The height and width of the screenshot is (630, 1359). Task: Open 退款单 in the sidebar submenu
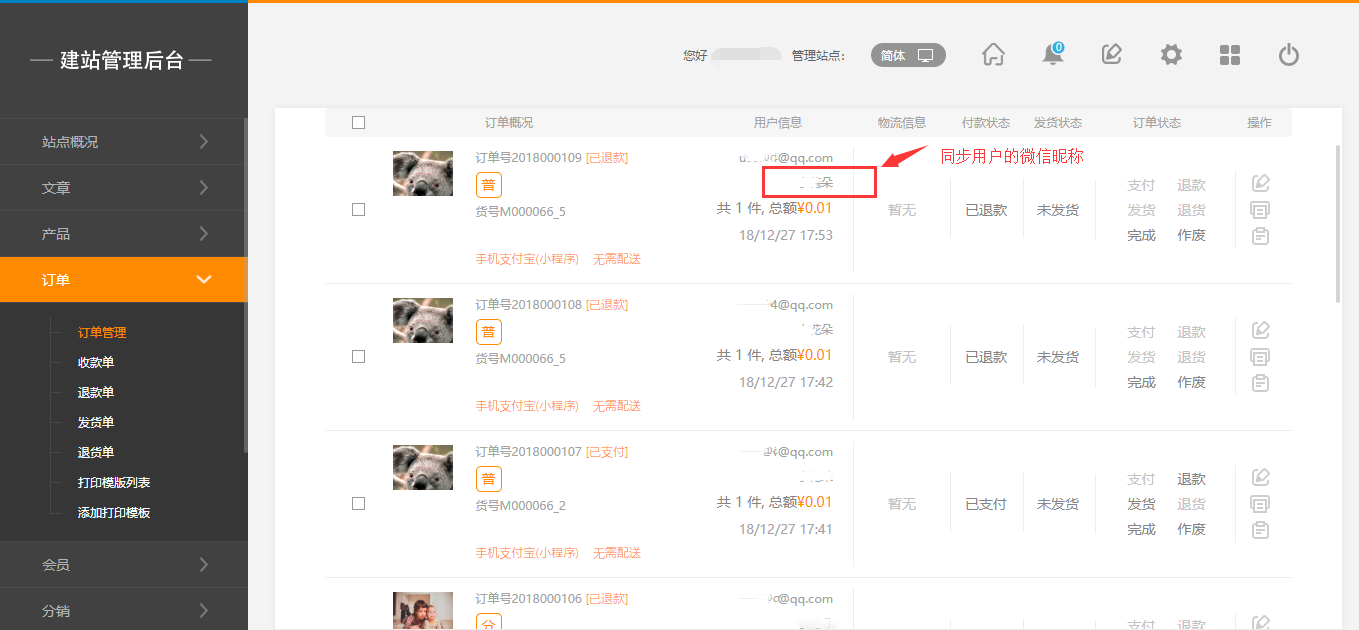(96, 393)
